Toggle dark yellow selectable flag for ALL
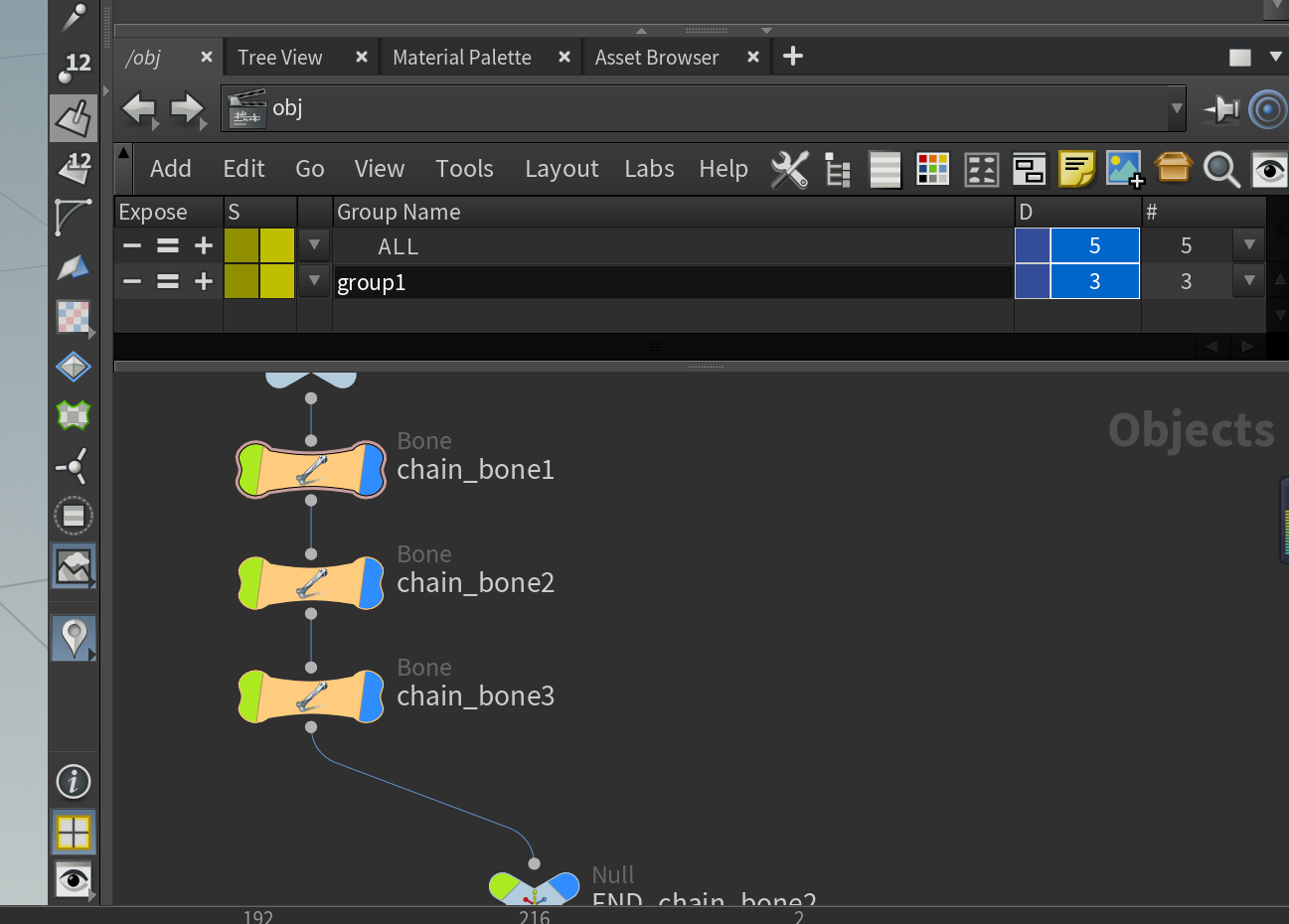Image resolution: width=1289 pixels, height=924 pixels. click(x=242, y=245)
